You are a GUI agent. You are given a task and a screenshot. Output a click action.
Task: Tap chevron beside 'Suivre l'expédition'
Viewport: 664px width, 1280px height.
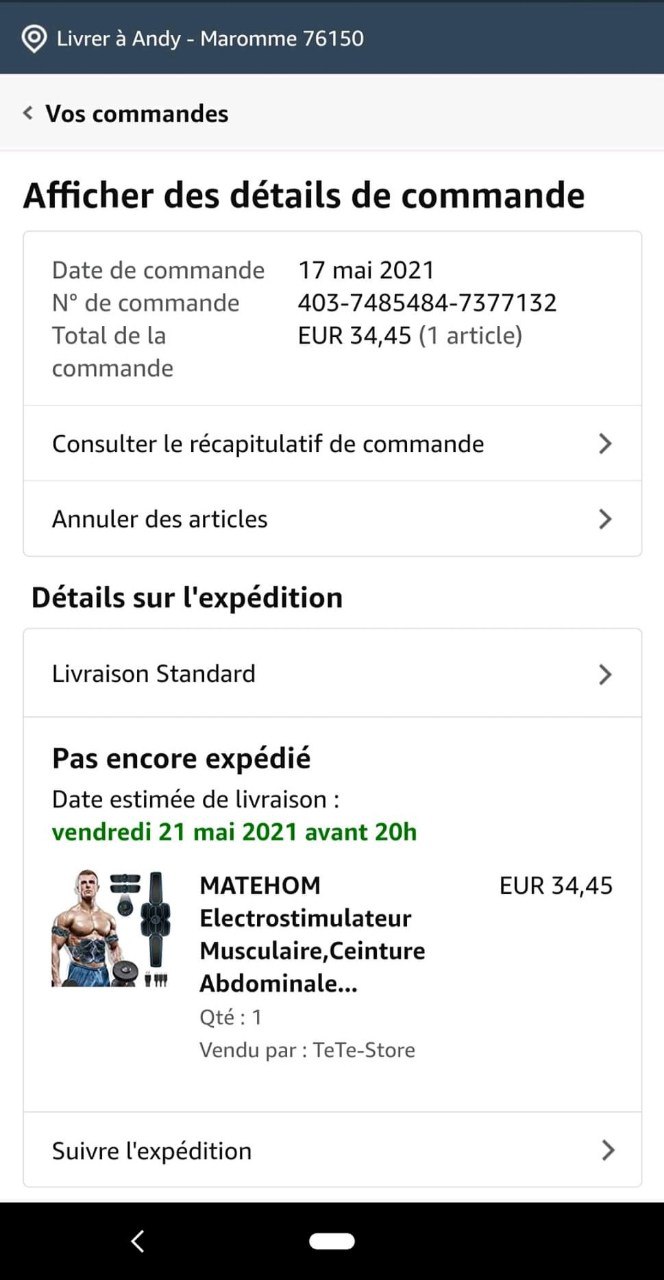coord(607,1150)
